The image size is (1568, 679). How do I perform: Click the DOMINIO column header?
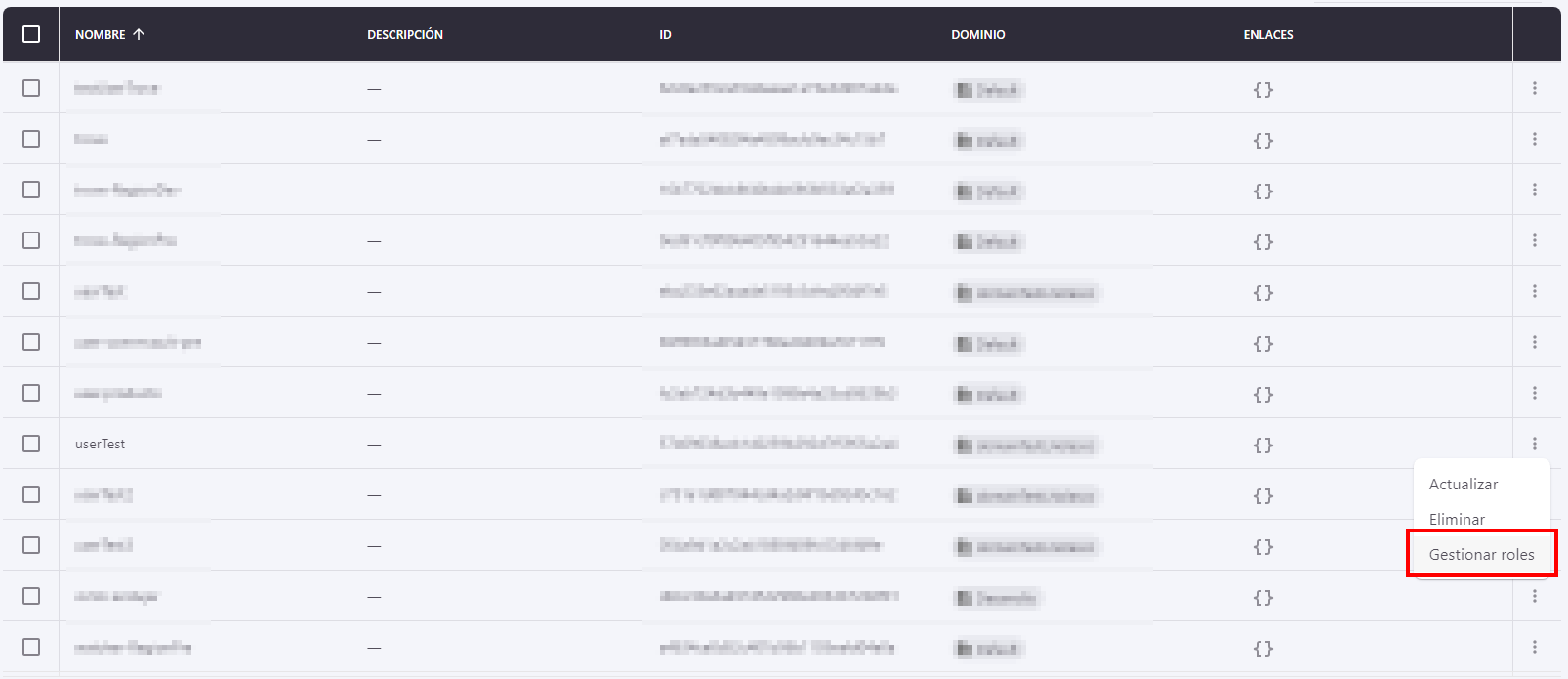click(x=977, y=34)
